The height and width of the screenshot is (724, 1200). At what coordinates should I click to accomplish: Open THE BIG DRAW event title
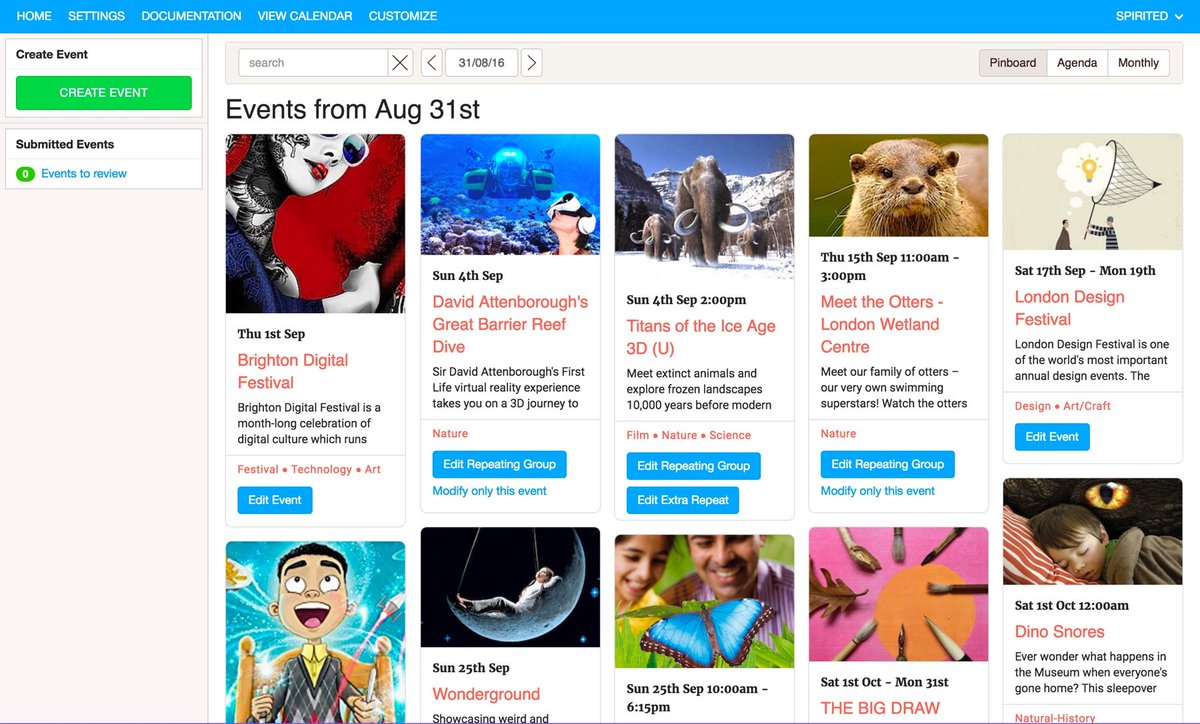880,708
